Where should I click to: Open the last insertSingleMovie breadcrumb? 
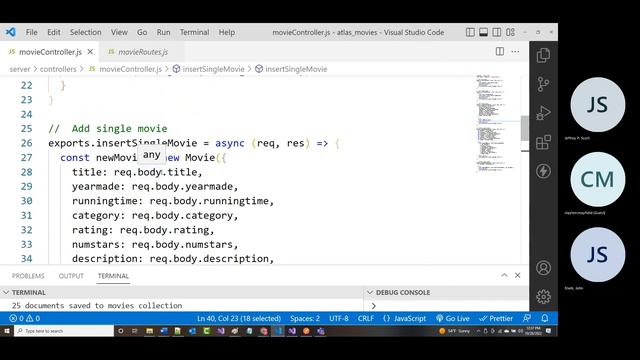pos(291,69)
